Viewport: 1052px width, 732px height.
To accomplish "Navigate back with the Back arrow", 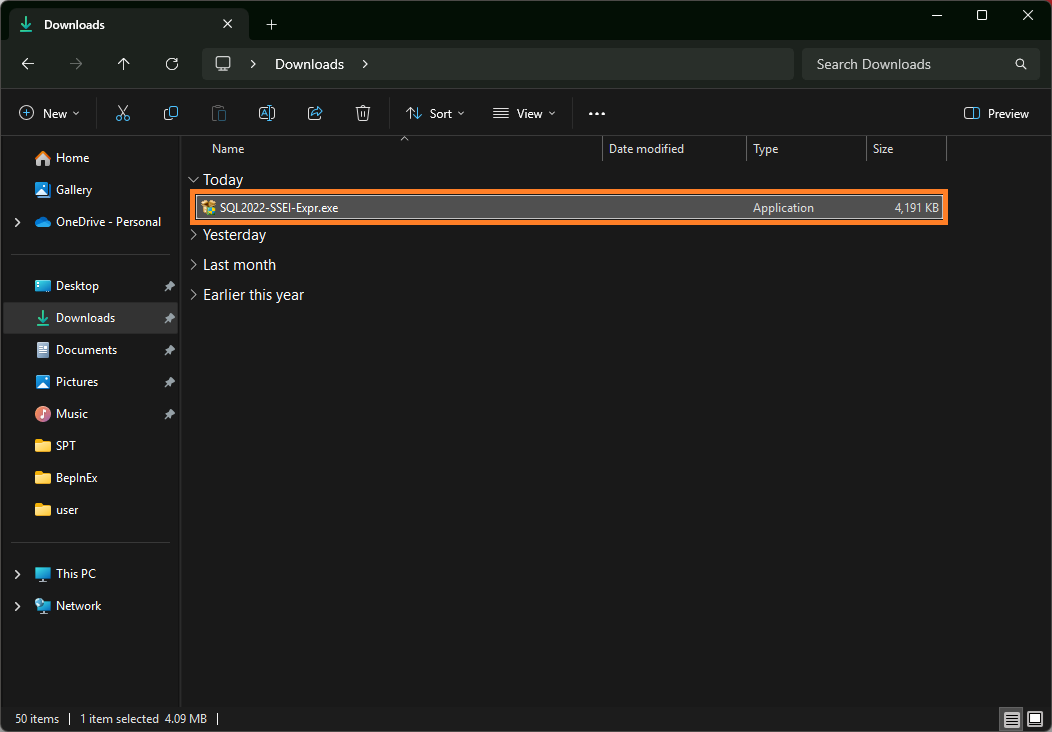I will (x=28, y=64).
